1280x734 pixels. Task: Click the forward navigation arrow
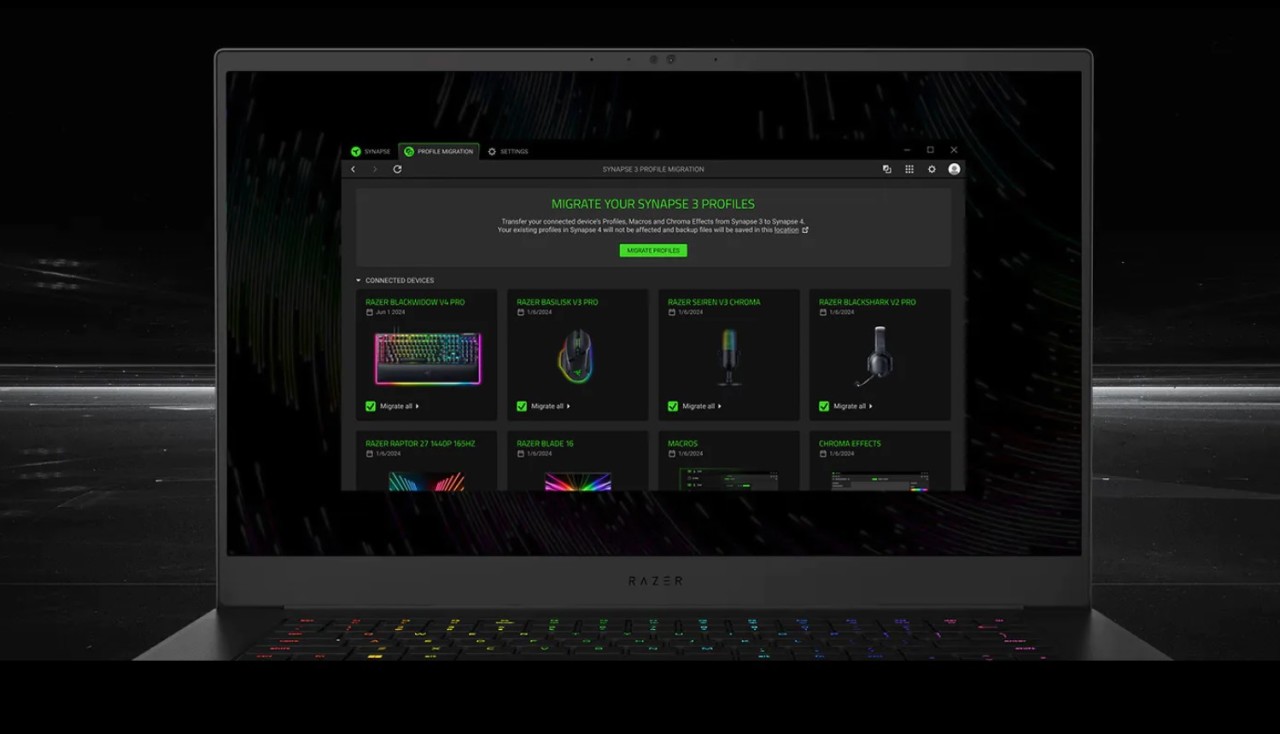point(375,169)
